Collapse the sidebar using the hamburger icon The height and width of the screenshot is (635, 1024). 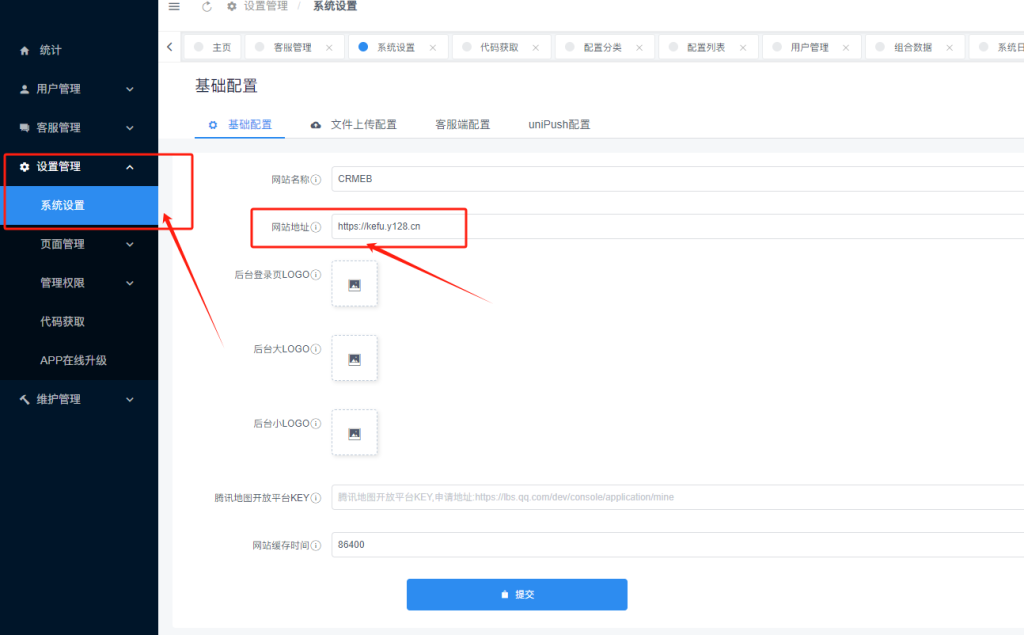(x=173, y=6)
